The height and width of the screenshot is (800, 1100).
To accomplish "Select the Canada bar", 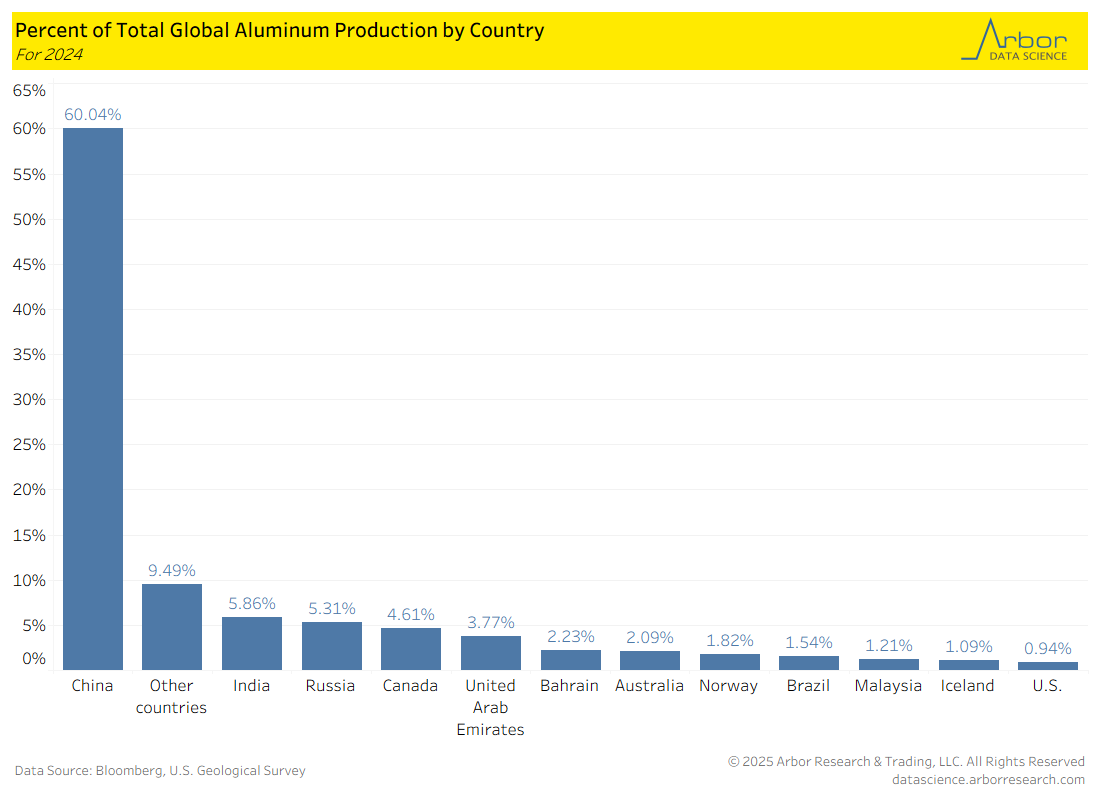I will (x=411, y=649).
